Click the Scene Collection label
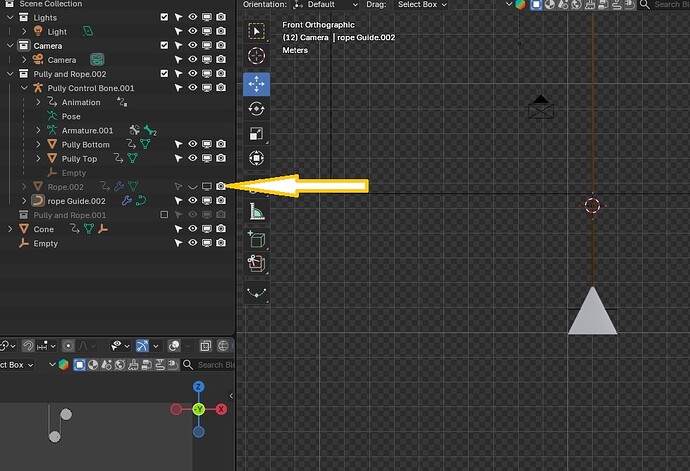The height and width of the screenshot is (471, 690). click(51, 4)
